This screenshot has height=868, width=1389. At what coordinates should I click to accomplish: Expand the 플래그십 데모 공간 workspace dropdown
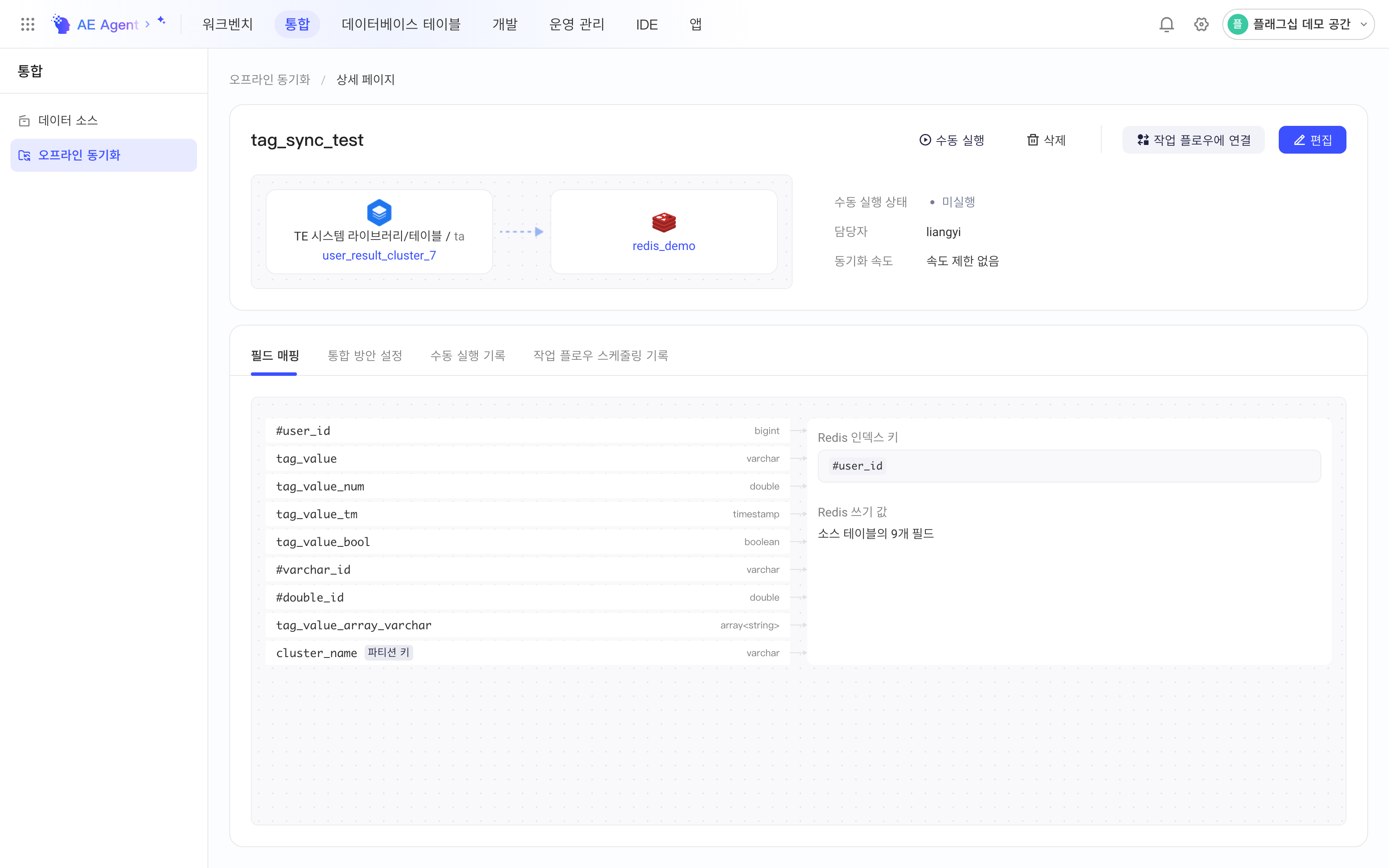click(x=1298, y=24)
